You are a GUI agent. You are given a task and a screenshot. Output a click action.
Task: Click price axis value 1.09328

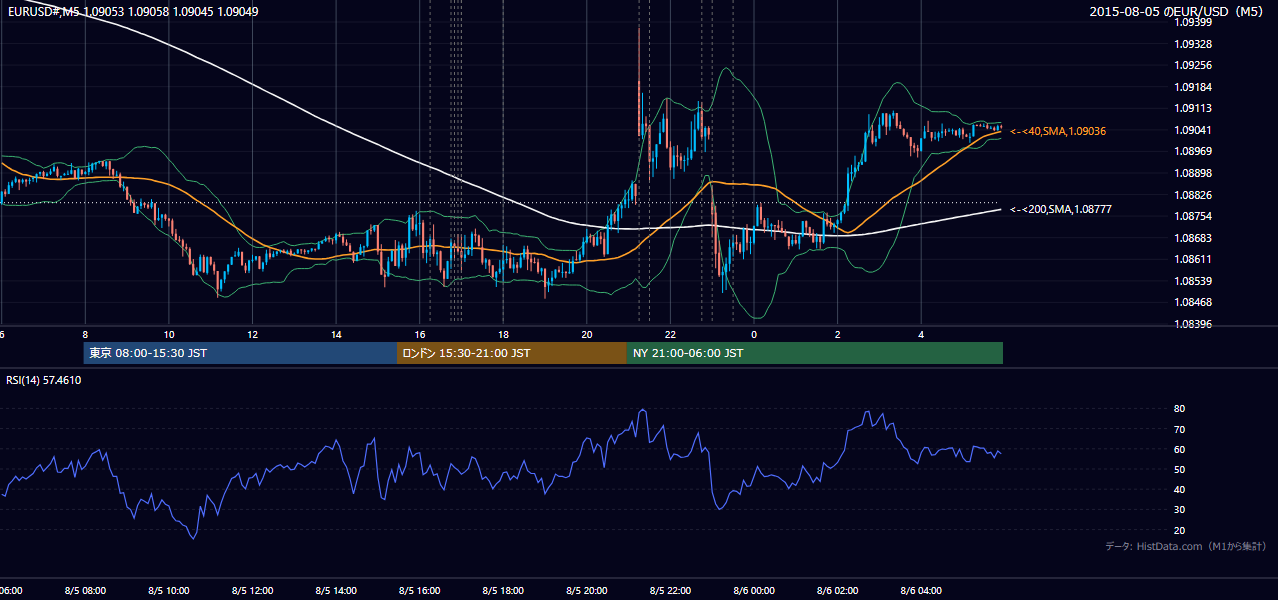pyautogui.click(x=1193, y=44)
